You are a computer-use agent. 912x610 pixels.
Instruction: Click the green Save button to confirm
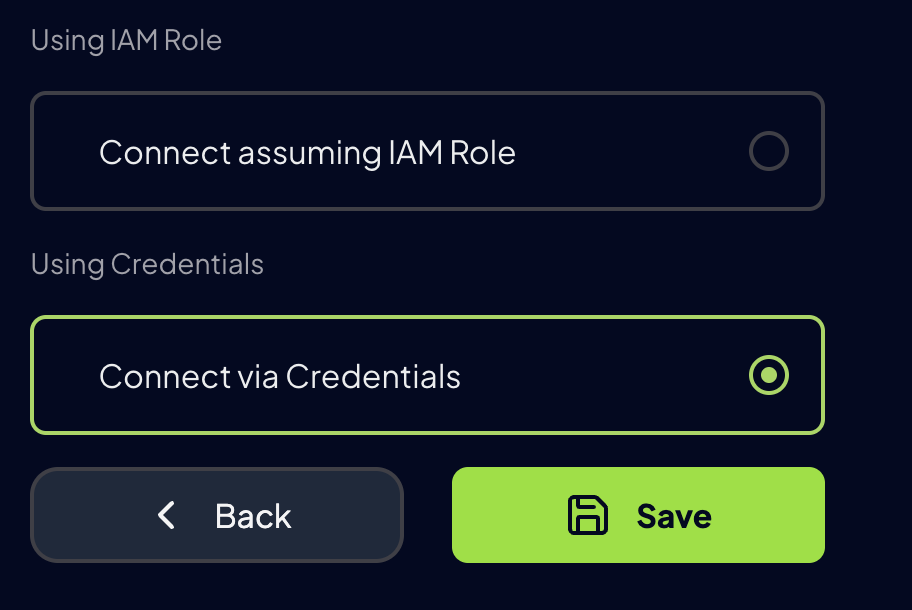tap(638, 515)
